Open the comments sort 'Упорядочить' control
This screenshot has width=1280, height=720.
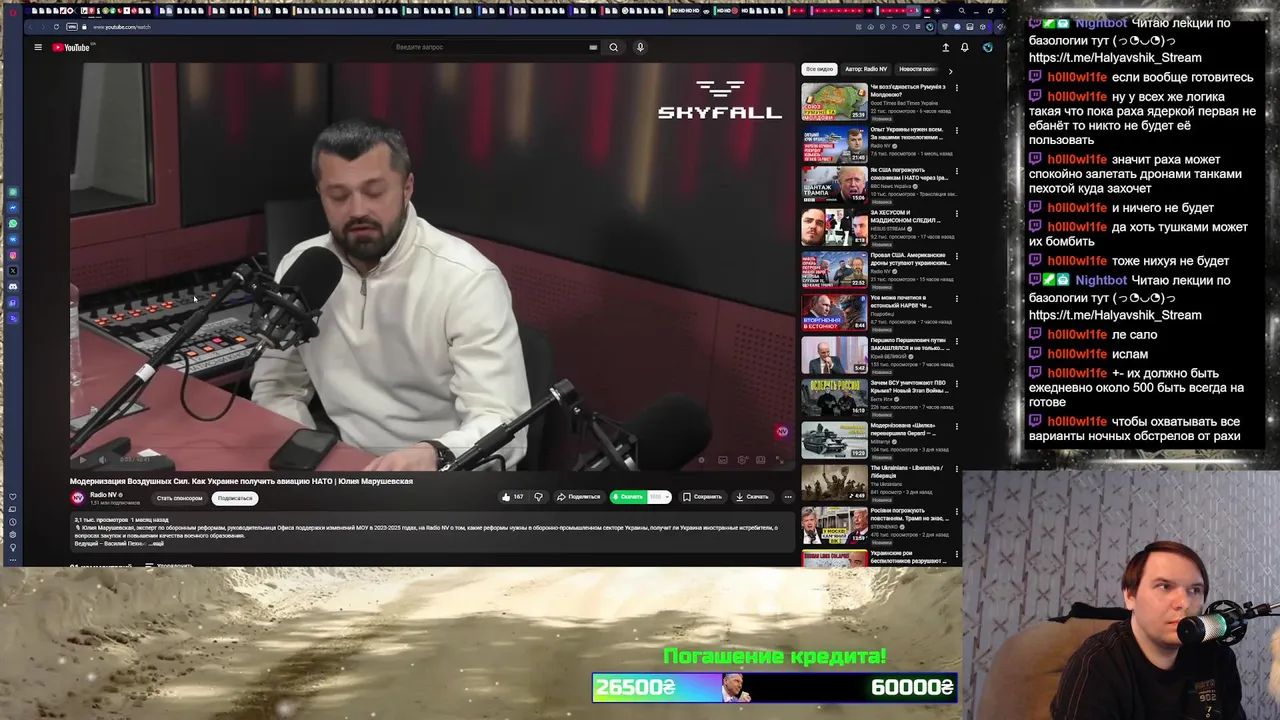(168, 566)
